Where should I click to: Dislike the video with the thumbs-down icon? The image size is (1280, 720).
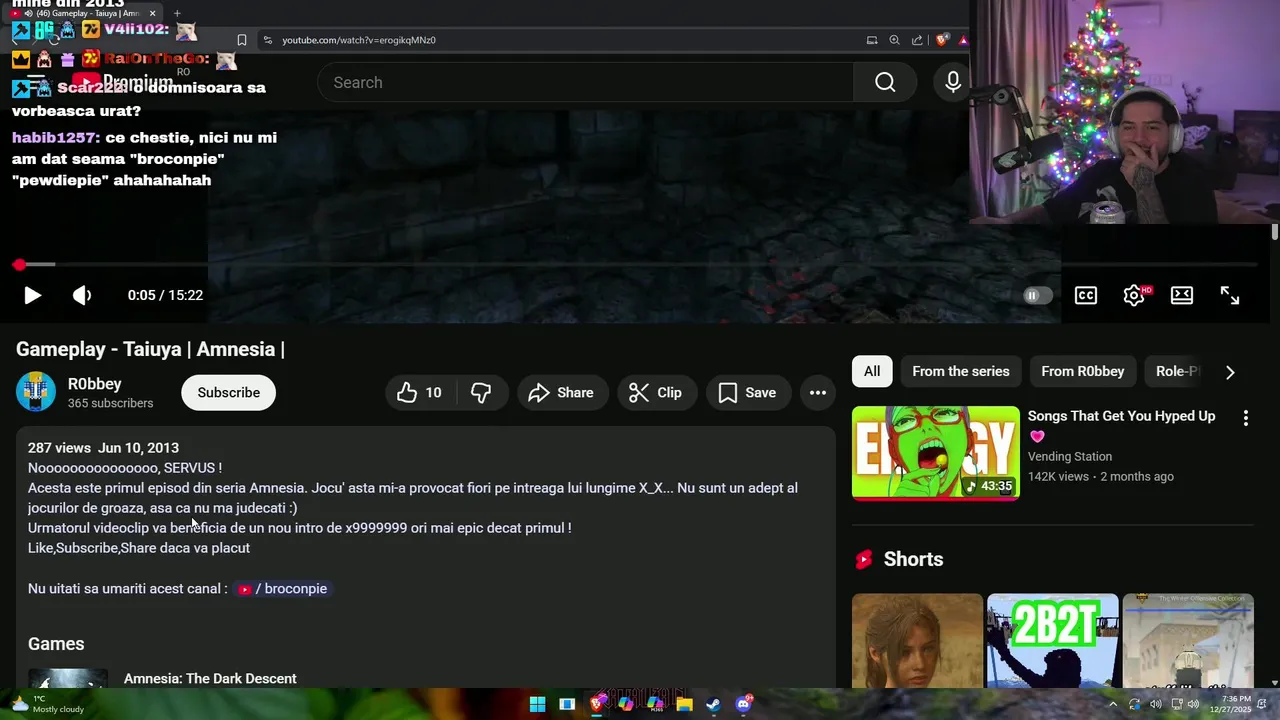pyautogui.click(x=481, y=393)
